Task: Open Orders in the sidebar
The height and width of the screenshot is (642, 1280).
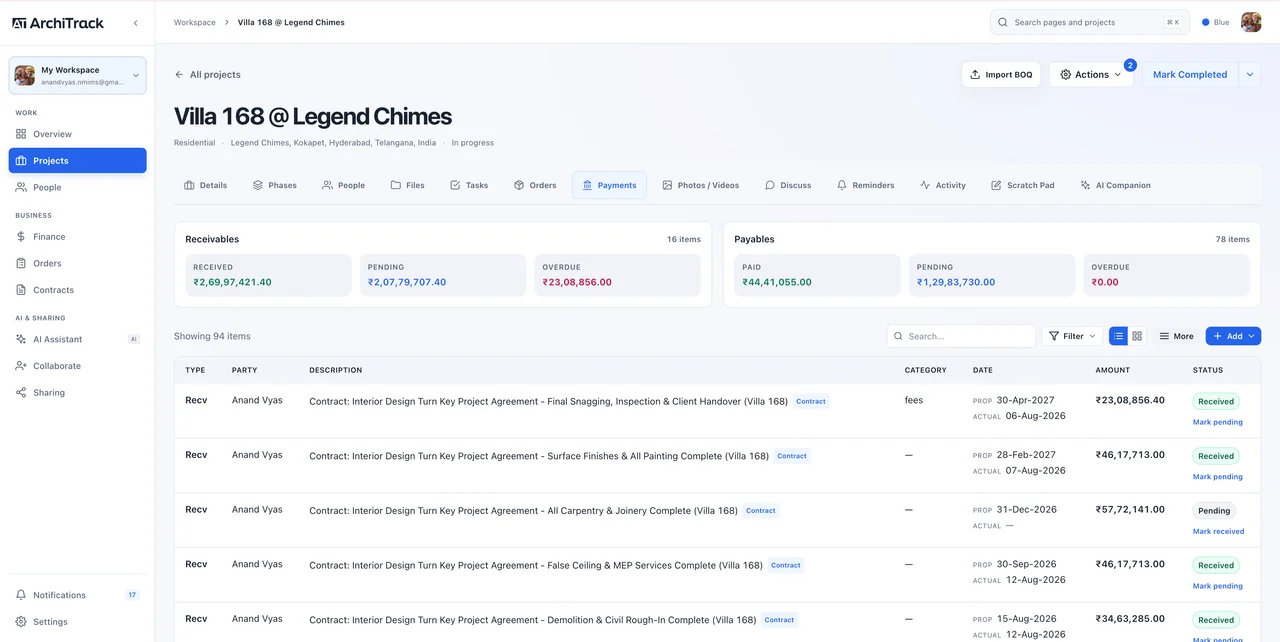Action: 78,263
